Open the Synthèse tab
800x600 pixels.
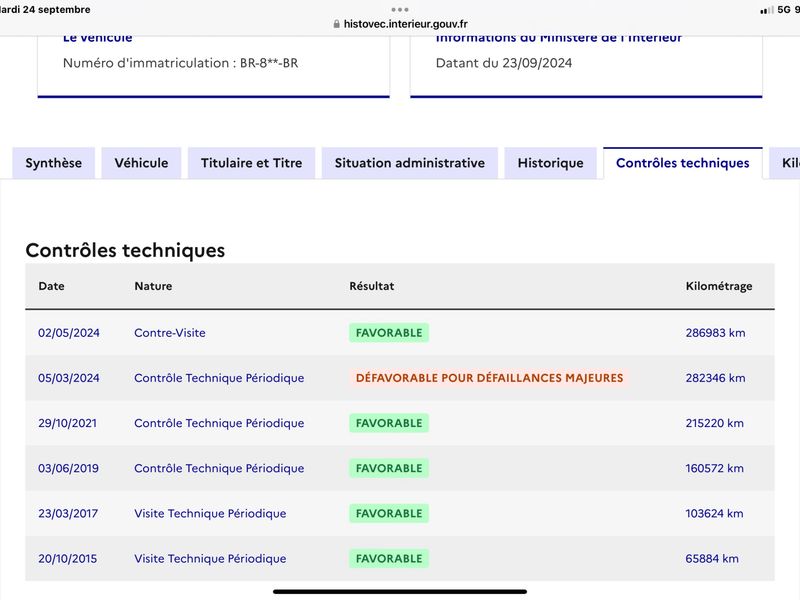pos(54,163)
